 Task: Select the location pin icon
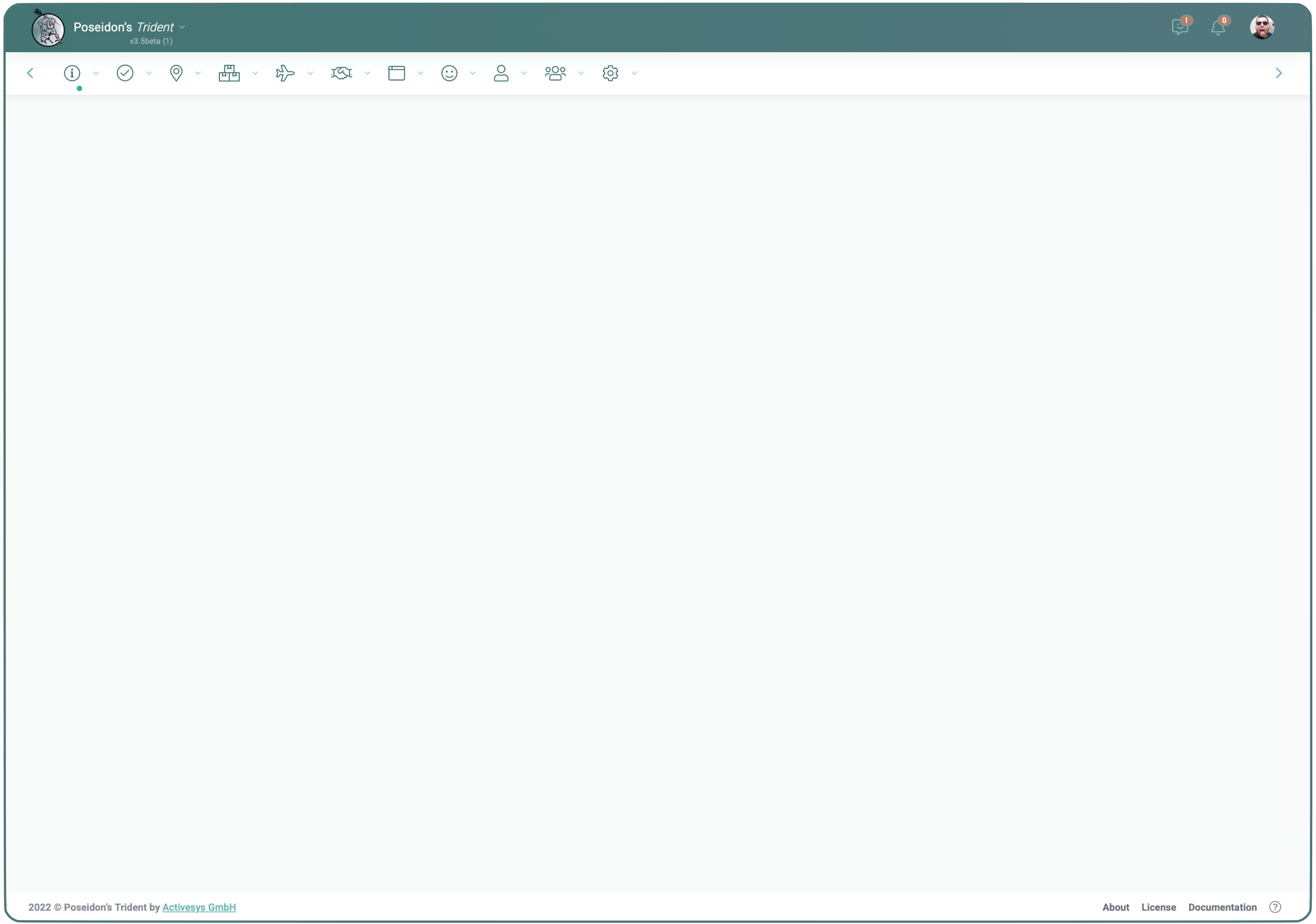[x=177, y=74]
